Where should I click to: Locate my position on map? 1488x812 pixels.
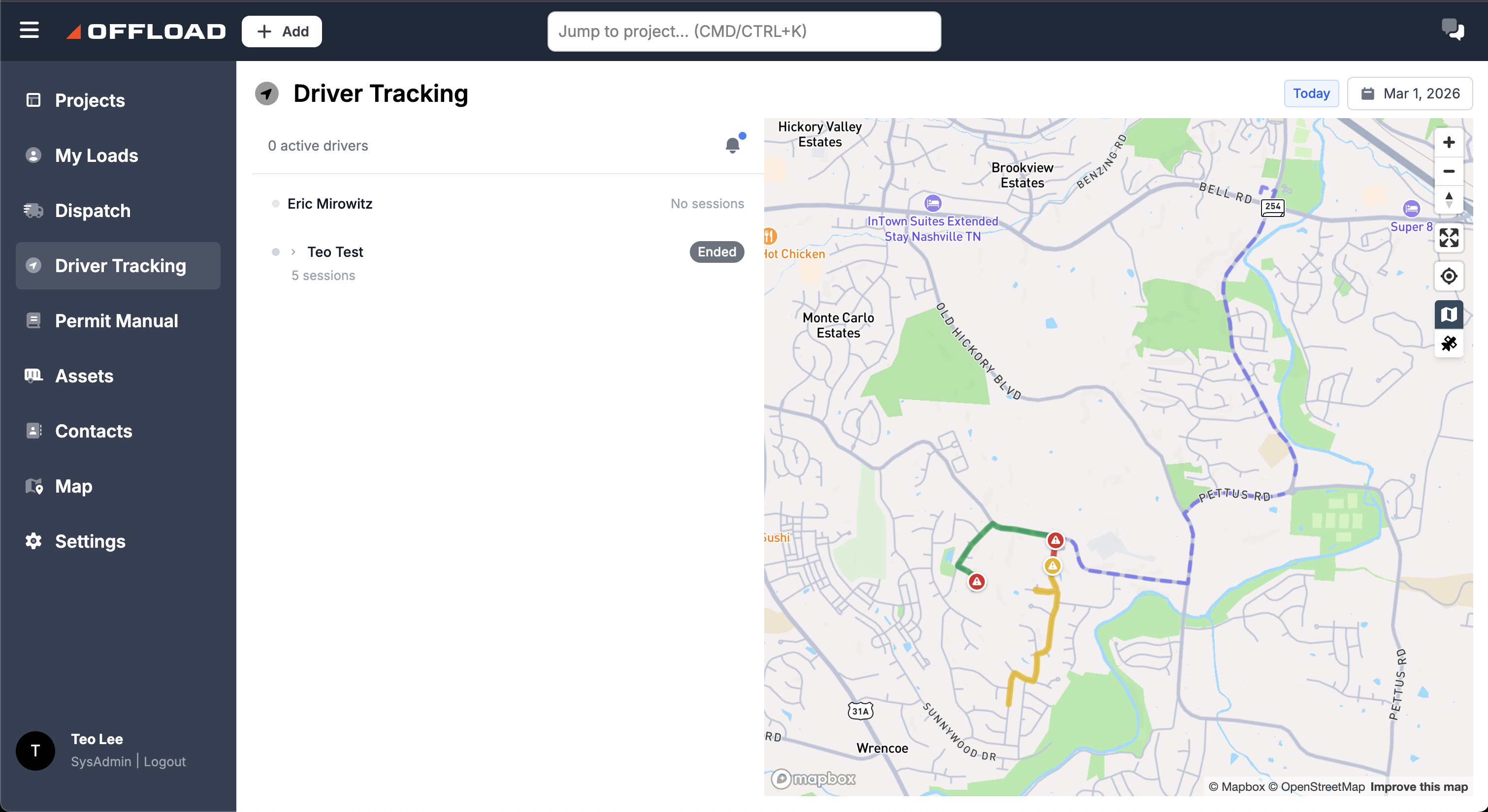[x=1448, y=276]
